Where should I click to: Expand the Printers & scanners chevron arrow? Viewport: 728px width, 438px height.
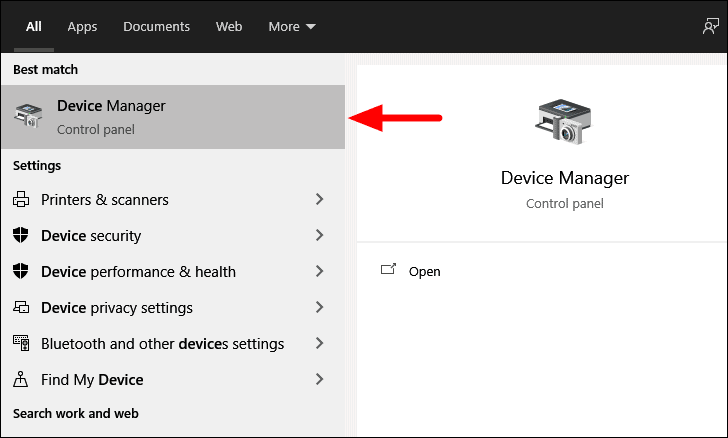(x=319, y=199)
